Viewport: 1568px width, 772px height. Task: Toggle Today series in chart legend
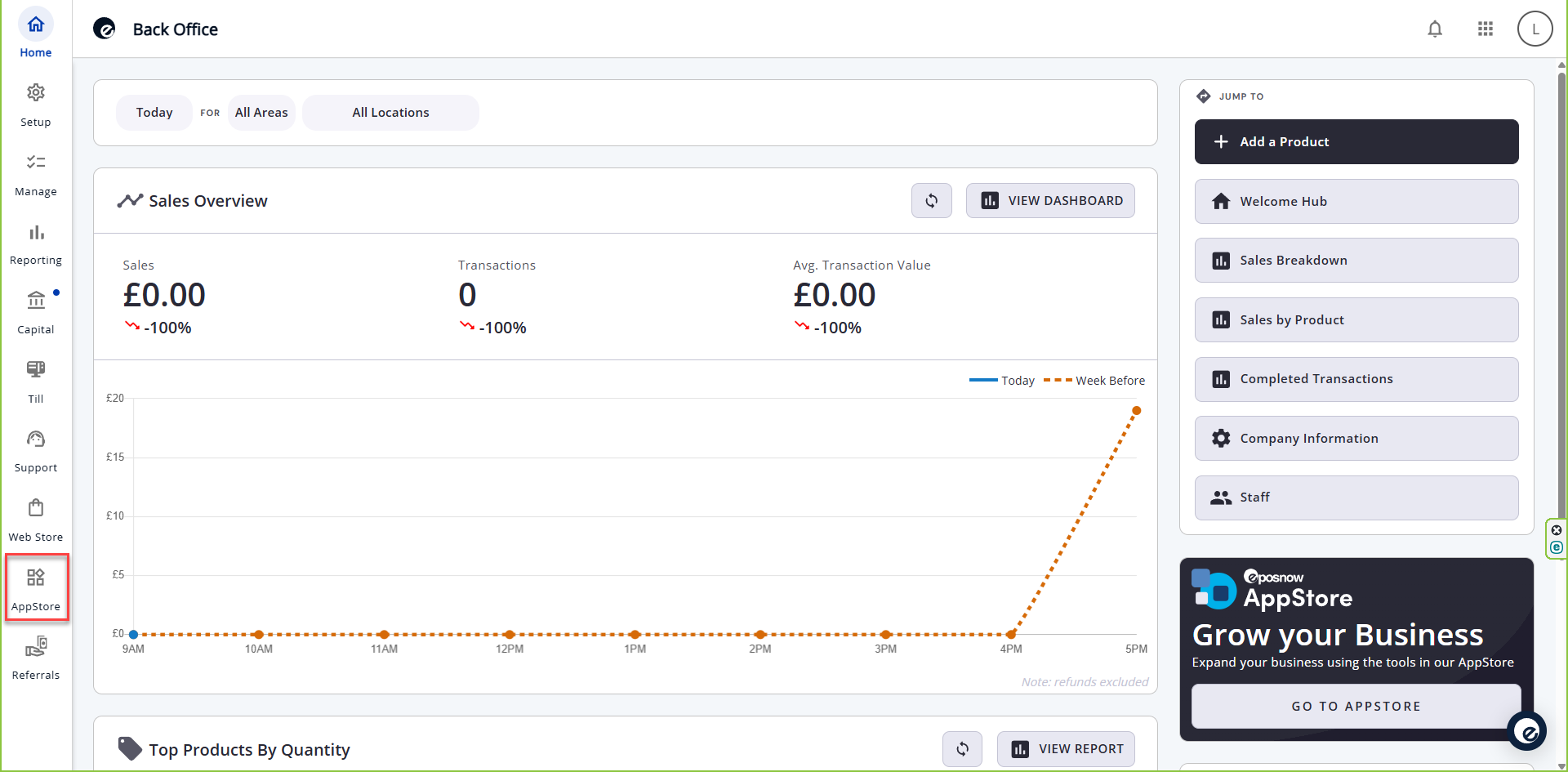click(1002, 381)
